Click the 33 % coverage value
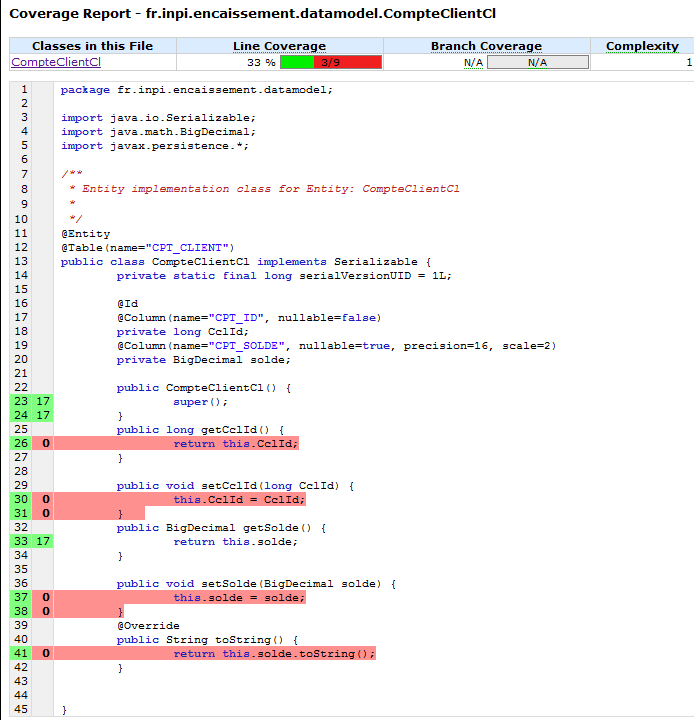This screenshot has width=694, height=720. point(261,62)
